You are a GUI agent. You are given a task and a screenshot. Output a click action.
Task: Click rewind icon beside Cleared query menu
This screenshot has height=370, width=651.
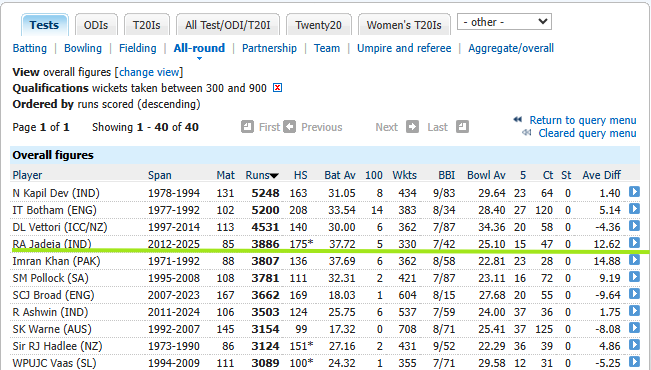tap(526, 133)
